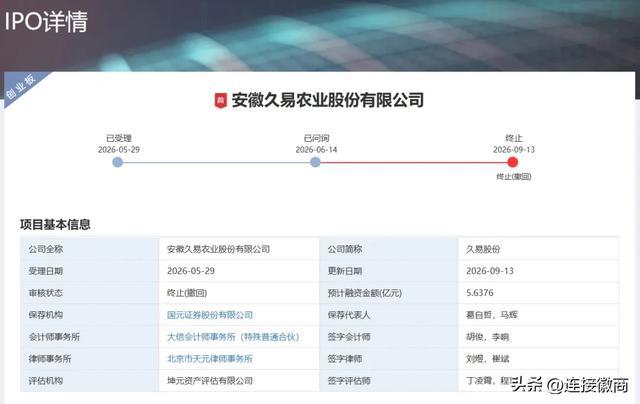The height and width of the screenshot is (404, 640).
Task: Click the 坤元资产评估有限公司 value cell
Action: point(239,381)
